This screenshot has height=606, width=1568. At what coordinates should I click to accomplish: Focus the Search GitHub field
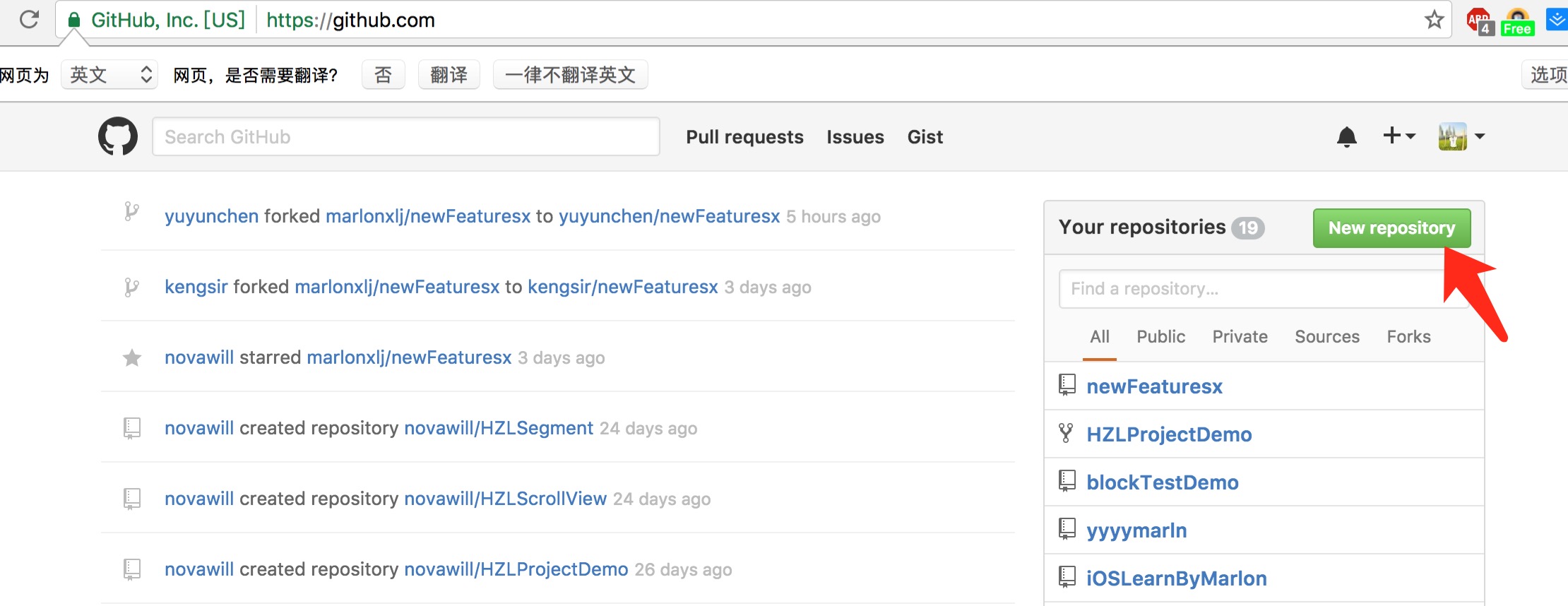406,136
